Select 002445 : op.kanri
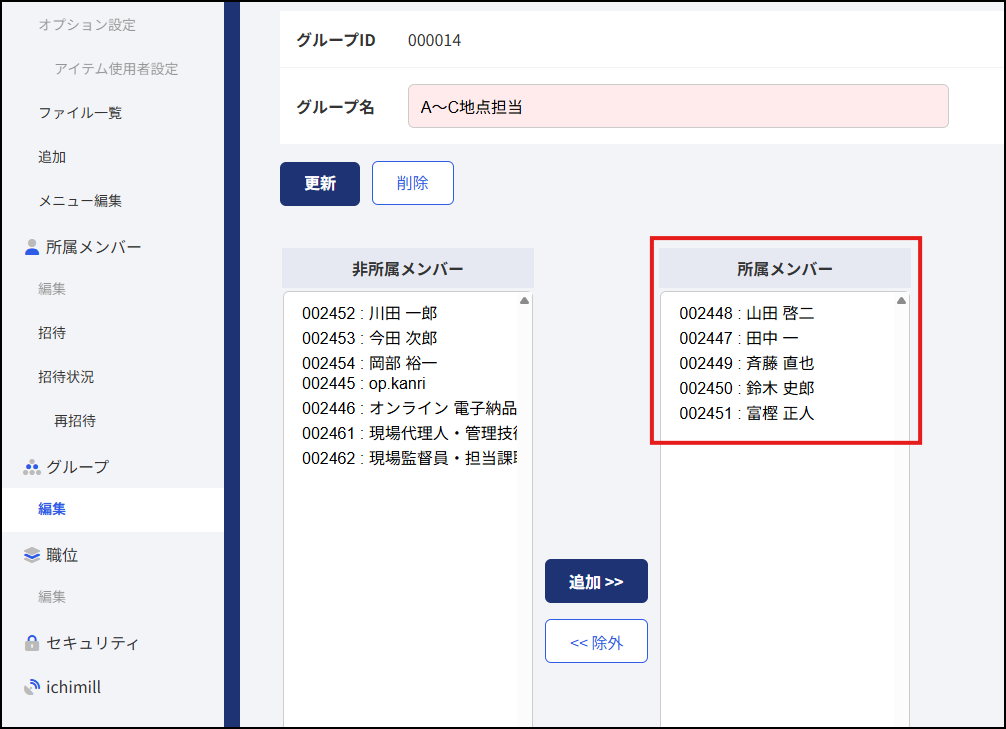The height and width of the screenshot is (729, 1006). [x=364, y=384]
